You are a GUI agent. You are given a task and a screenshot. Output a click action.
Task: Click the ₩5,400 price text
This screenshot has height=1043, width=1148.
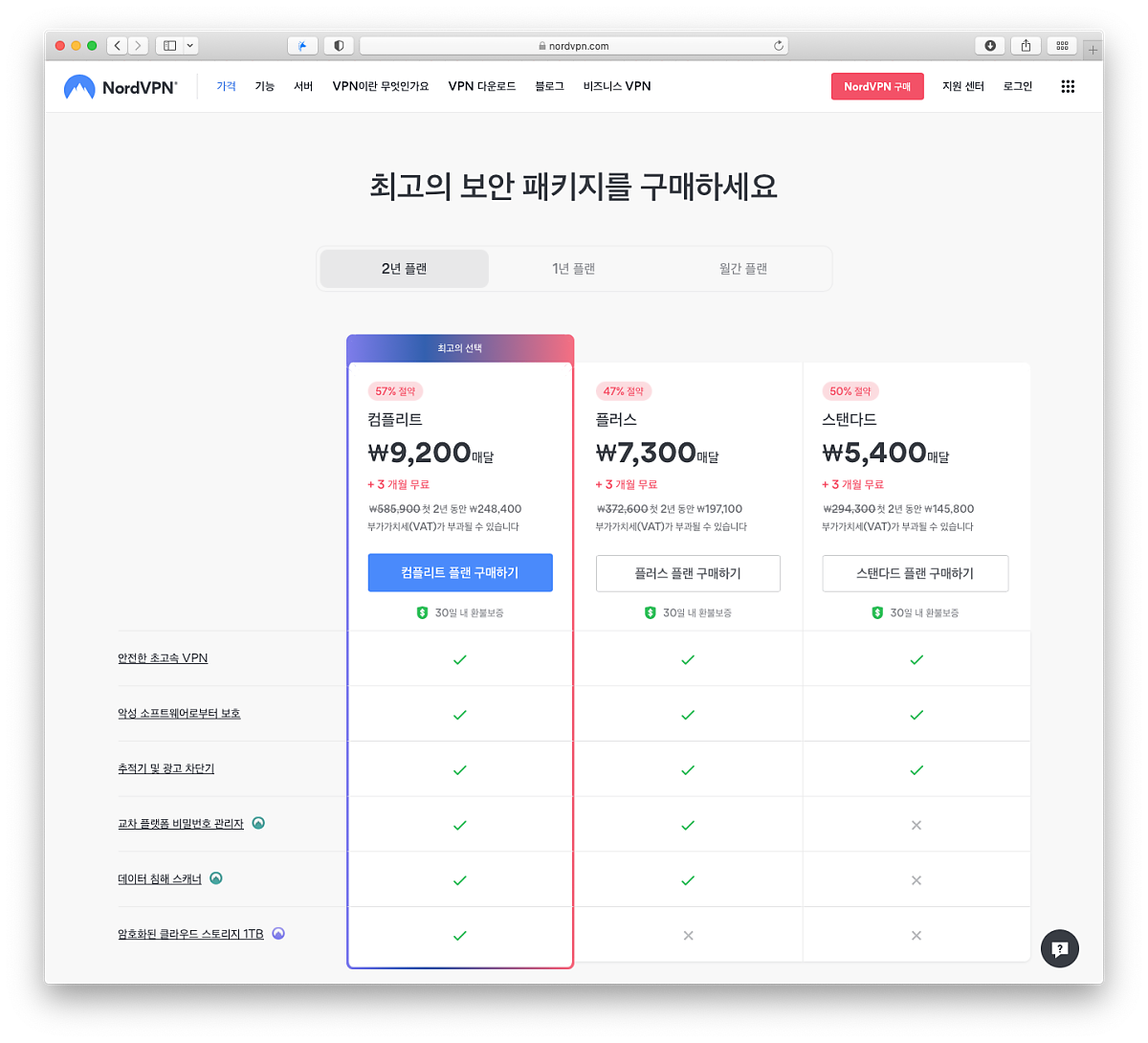[874, 453]
